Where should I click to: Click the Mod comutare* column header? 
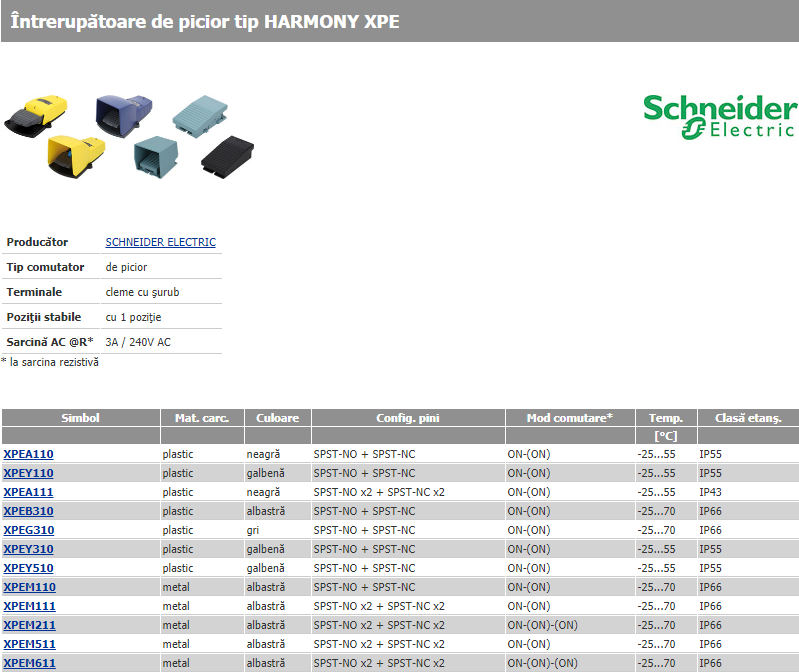570,418
